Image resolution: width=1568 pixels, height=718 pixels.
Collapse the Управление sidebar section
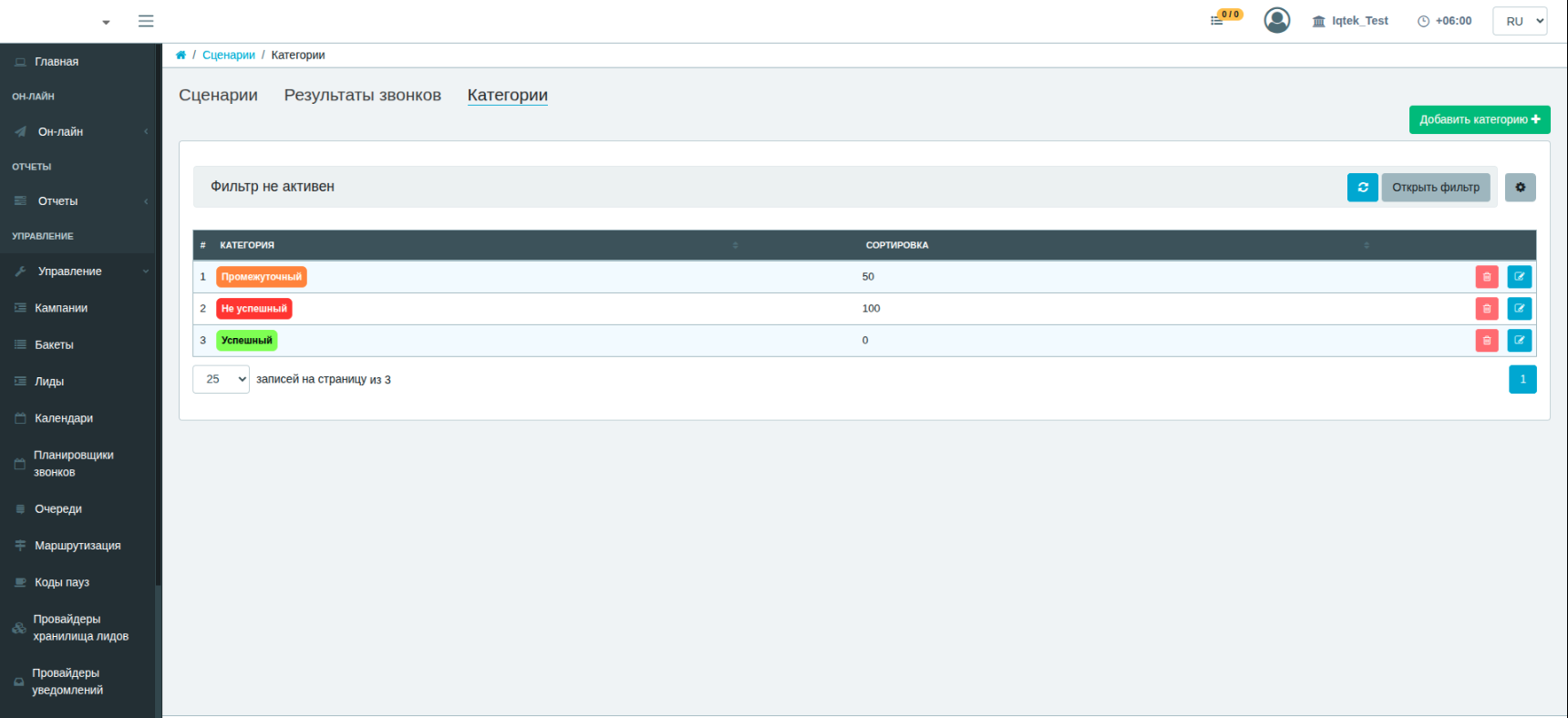(x=78, y=272)
